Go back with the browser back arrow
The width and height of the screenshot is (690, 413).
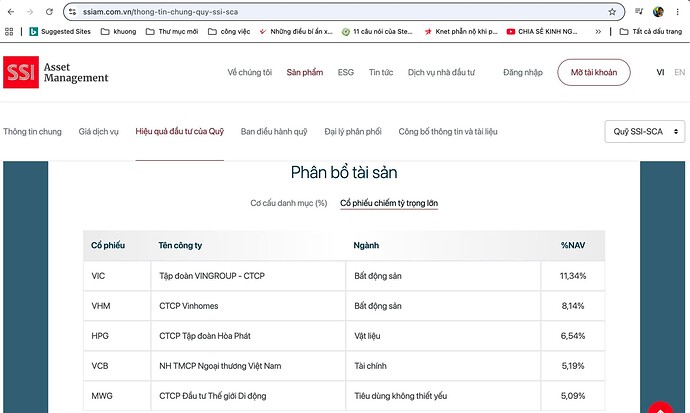pyautogui.click(x=11, y=12)
